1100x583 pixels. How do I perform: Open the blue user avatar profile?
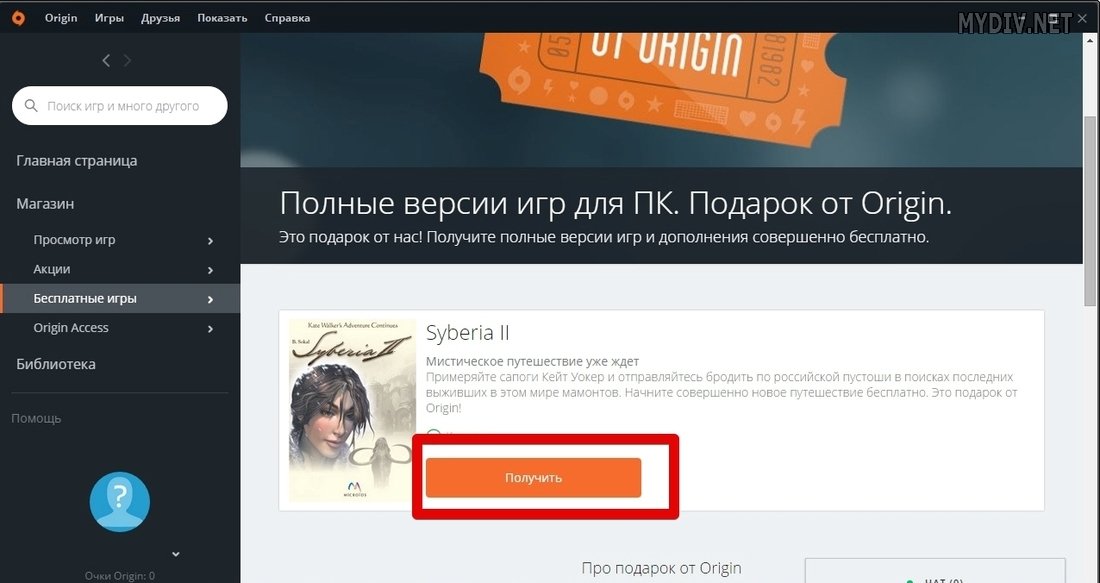point(119,502)
